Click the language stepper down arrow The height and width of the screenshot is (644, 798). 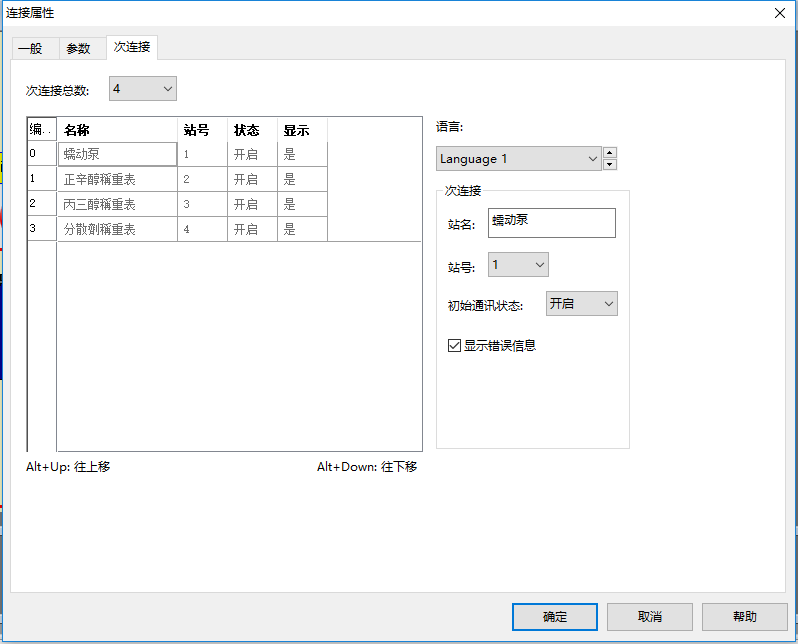pos(610,165)
